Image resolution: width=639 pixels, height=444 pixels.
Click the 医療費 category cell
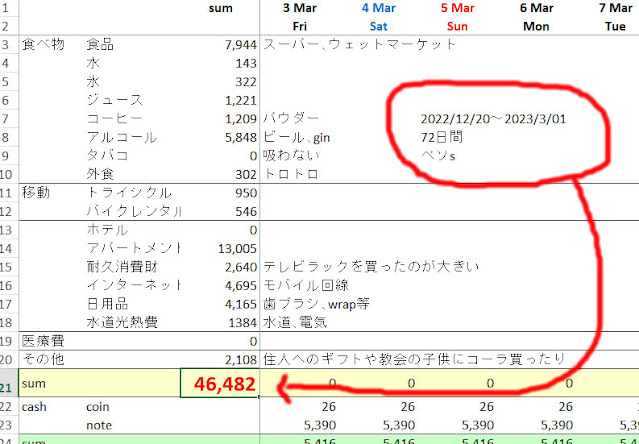[x=43, y=341]
